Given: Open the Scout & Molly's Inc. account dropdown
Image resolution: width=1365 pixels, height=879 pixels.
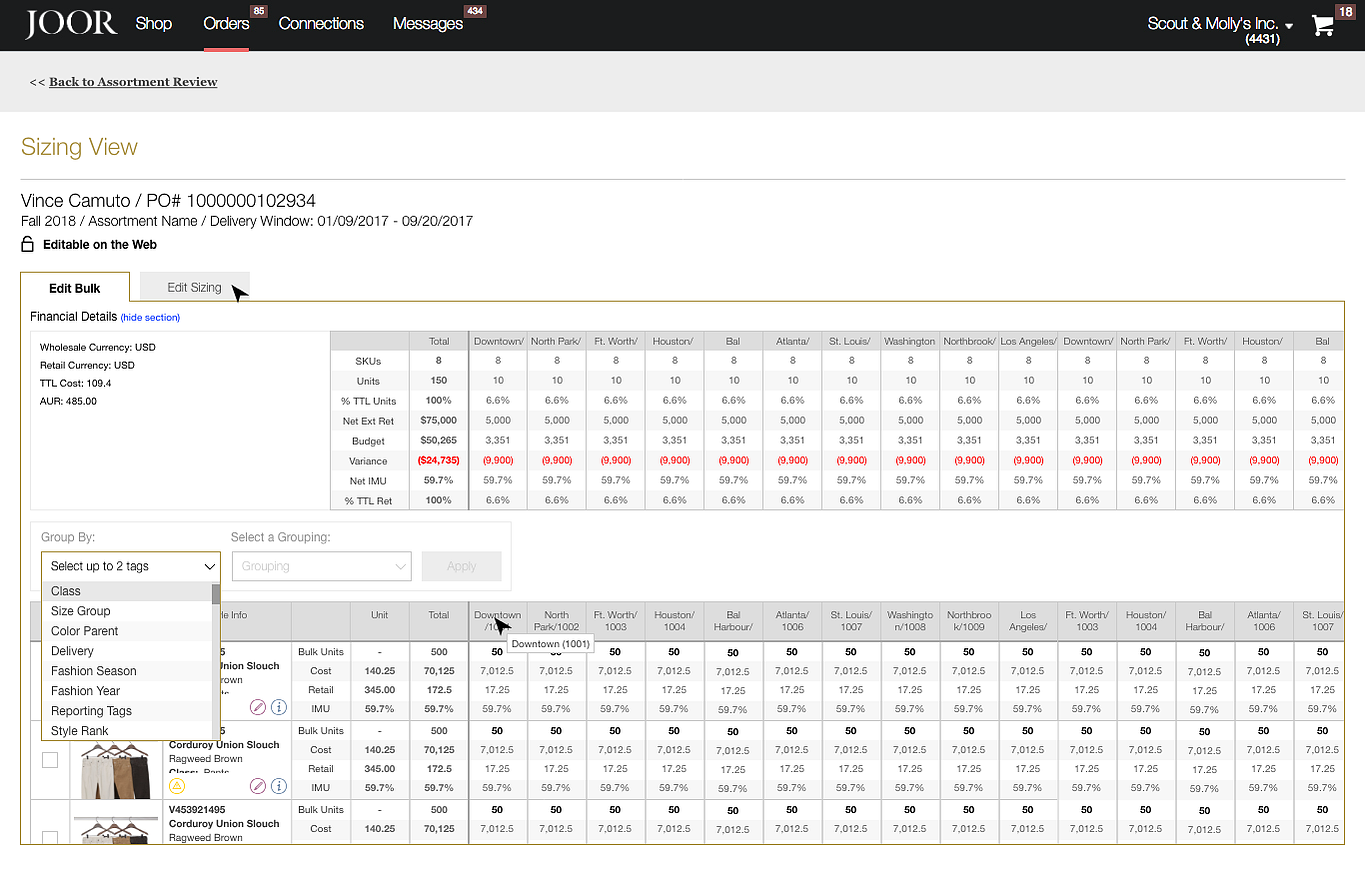Looking at the screenshot, I should [x=1220, y=24].
